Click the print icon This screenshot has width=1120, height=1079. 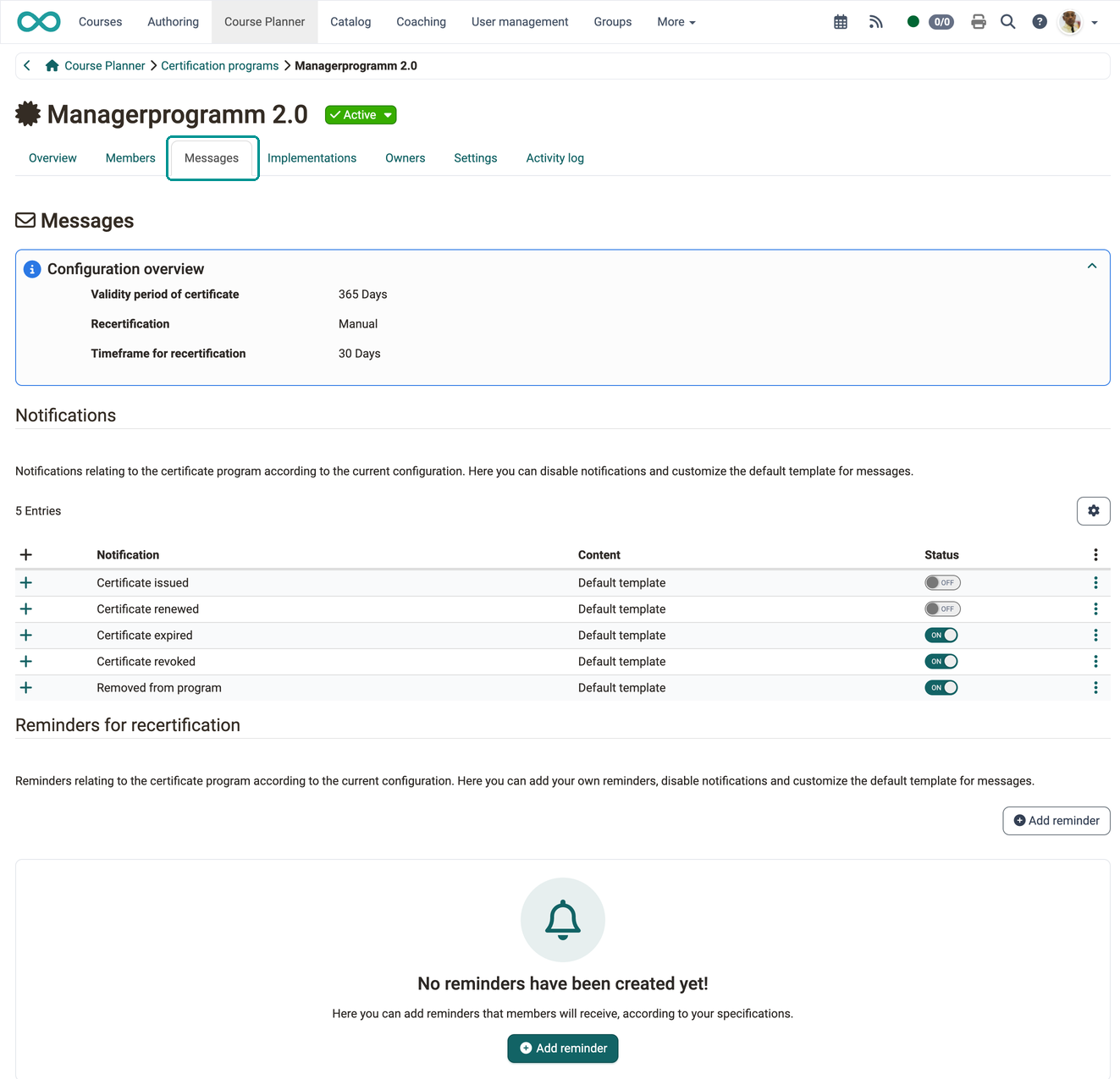(979, 22)
